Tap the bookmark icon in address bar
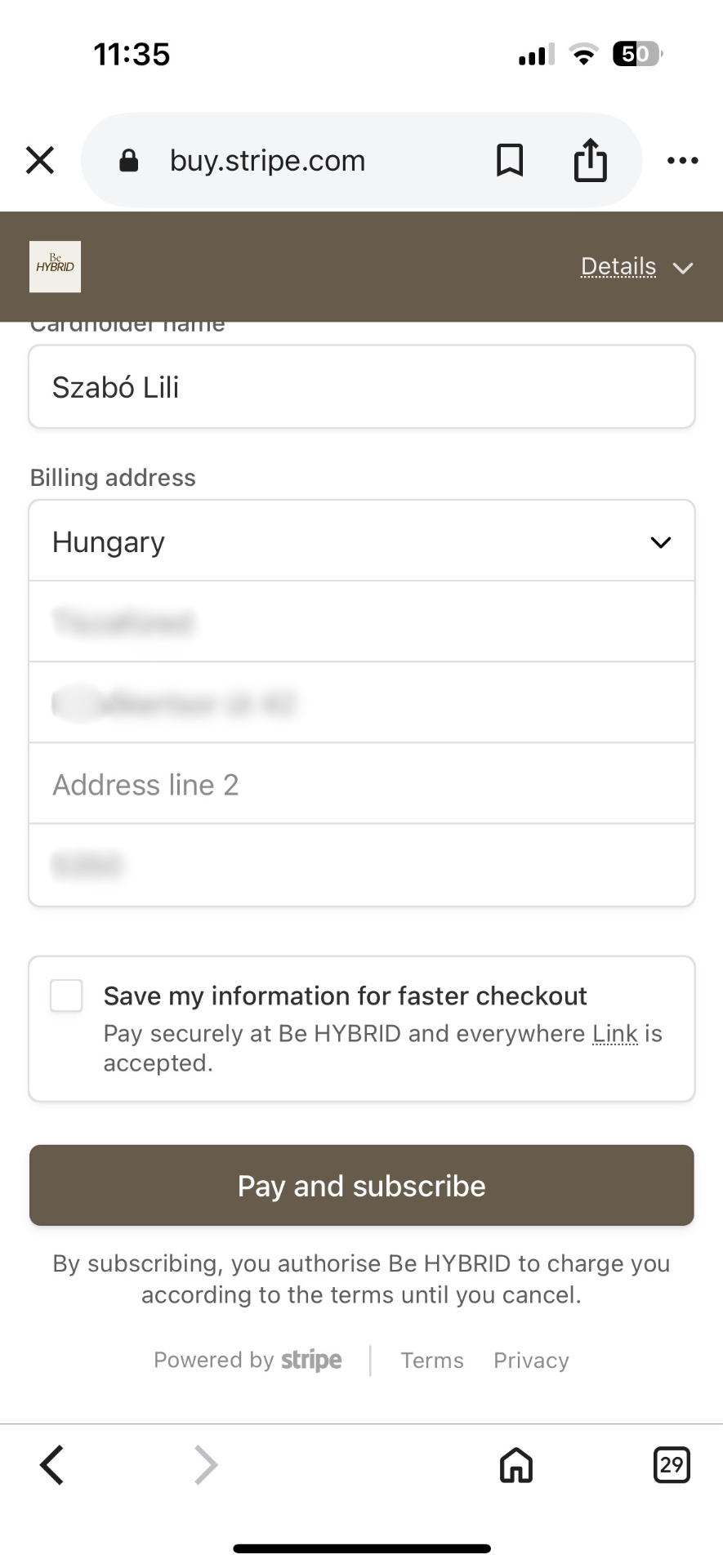The image size is (723, 1568). (x=510, y=160)
